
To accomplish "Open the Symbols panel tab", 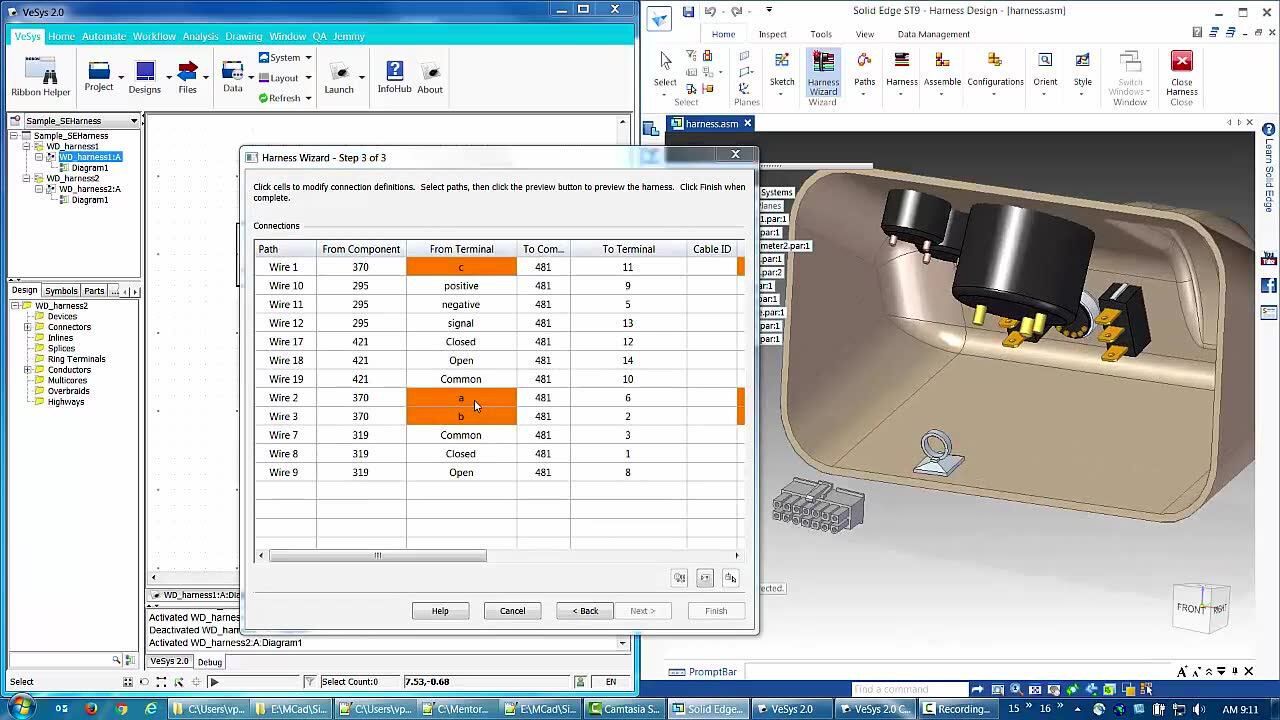I will tap(61, 291).
